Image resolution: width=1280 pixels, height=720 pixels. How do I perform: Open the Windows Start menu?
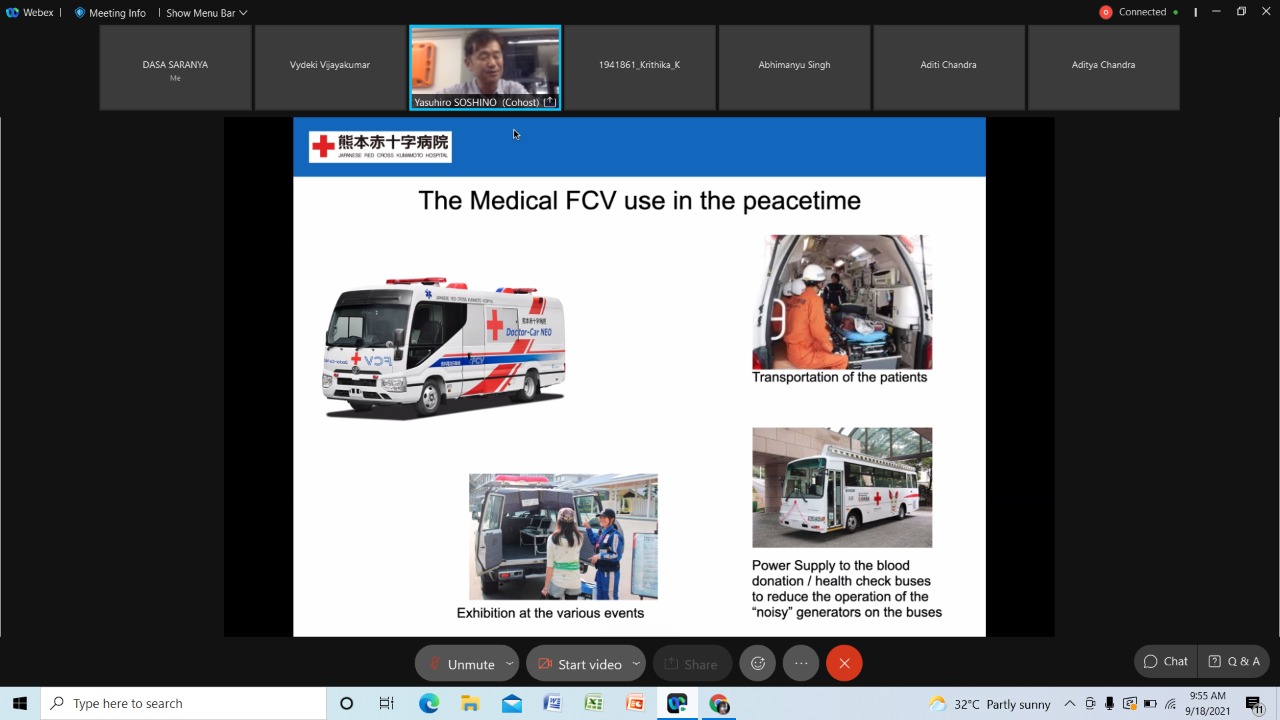(x=20, y=704)
